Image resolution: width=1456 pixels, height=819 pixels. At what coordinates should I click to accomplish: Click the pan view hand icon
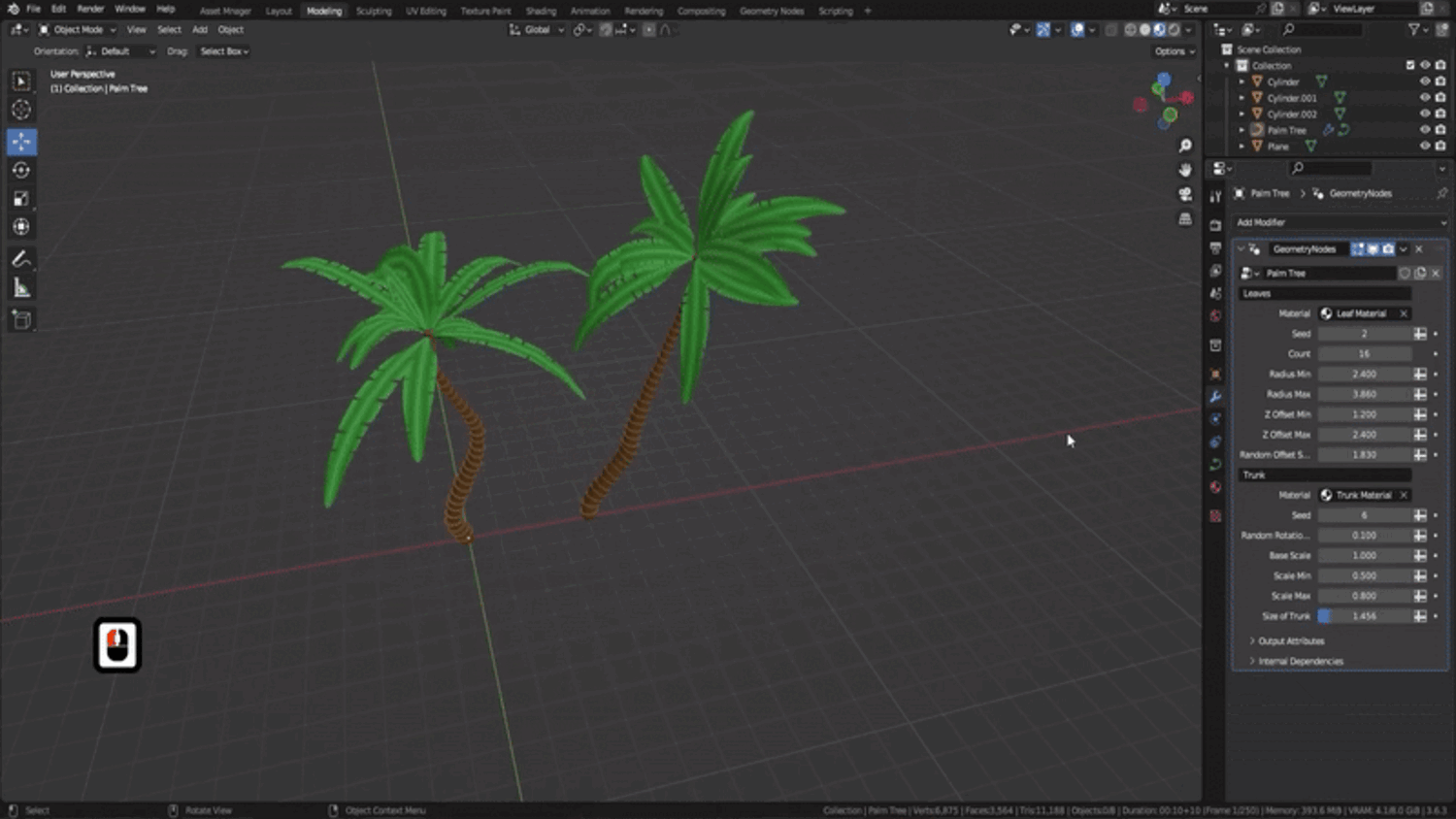tap(1185, 170)
